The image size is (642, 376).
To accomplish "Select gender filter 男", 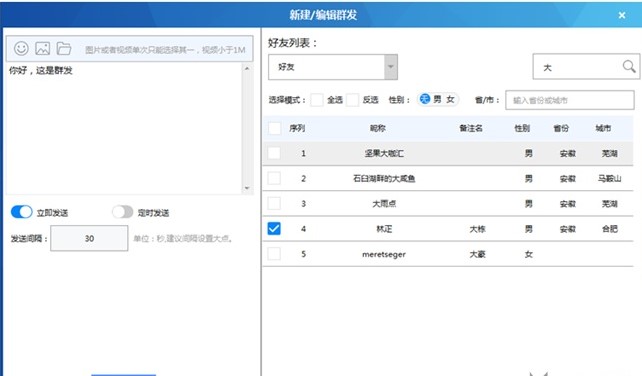I will point(437,99).
